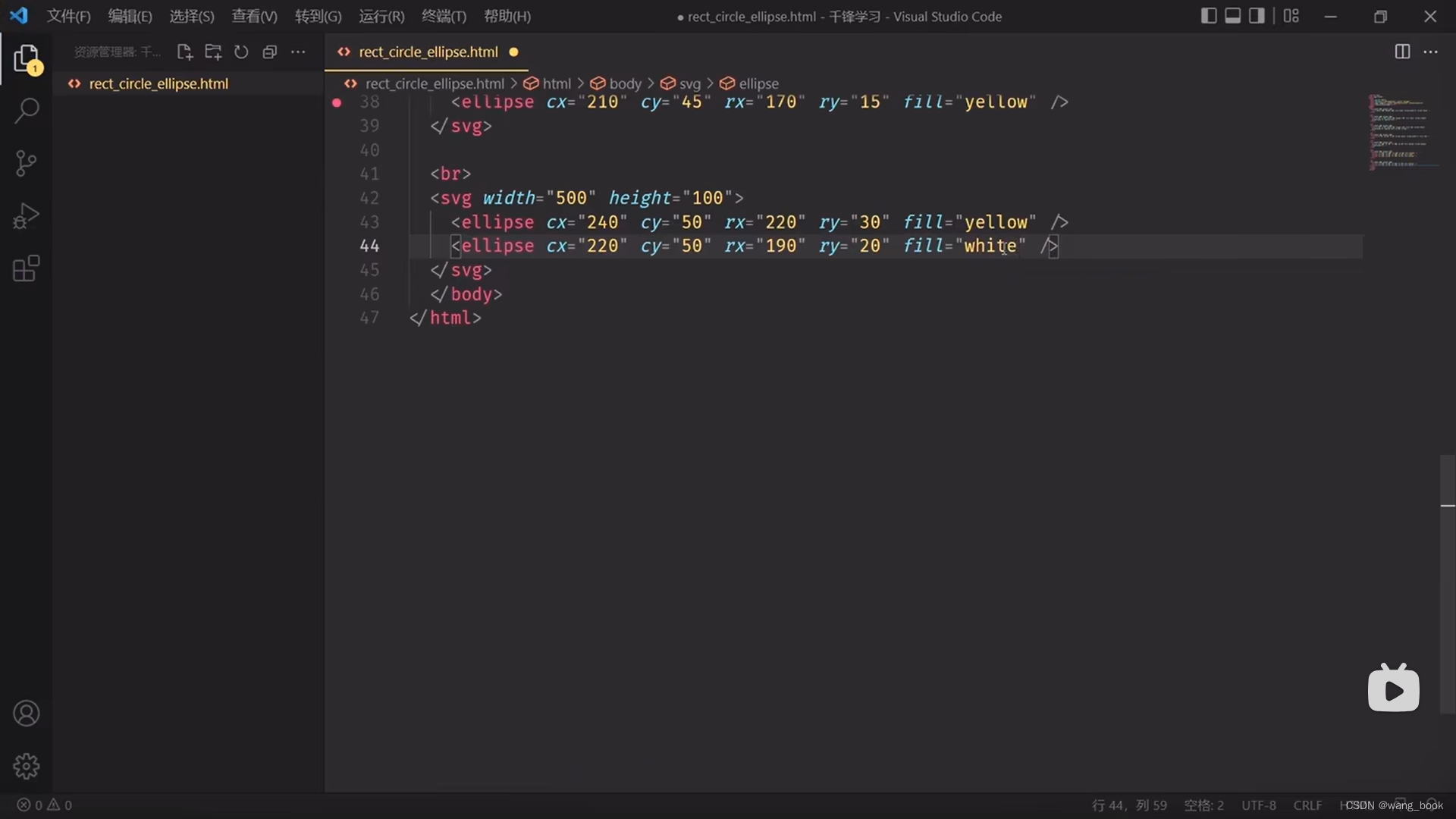Screen dimensions: 1456x819
Task: Open the Search view in activity bar
Action: coord(27,111)
